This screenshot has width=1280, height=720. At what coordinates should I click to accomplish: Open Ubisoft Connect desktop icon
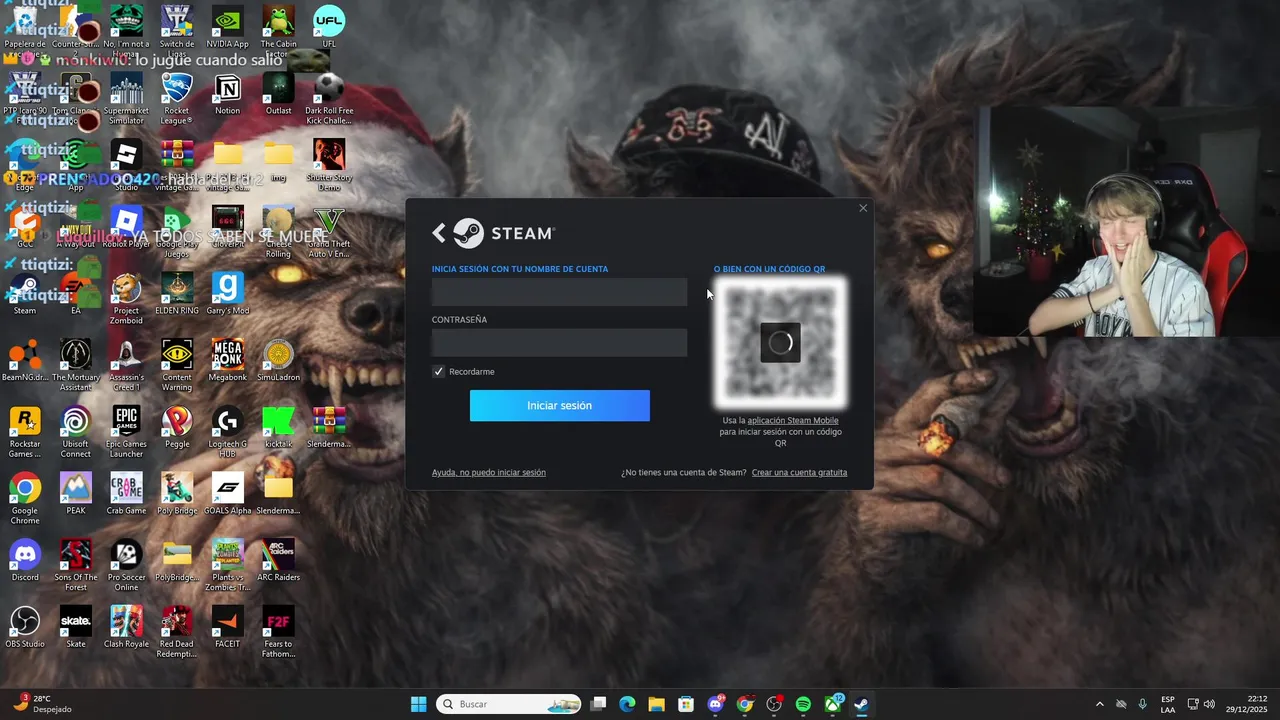point(75,432)
